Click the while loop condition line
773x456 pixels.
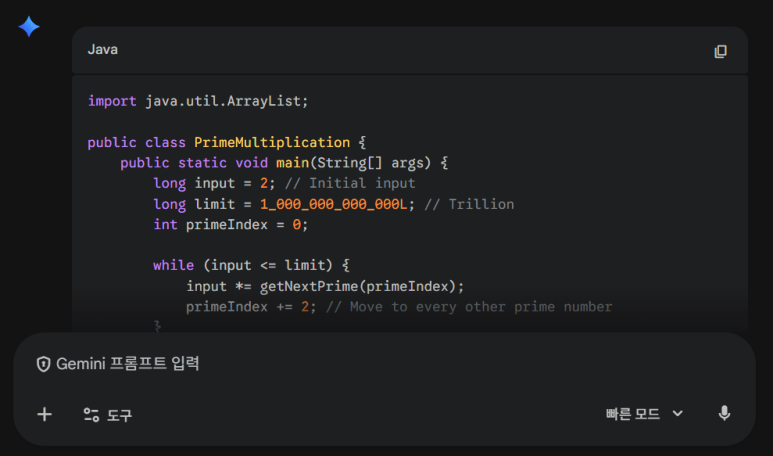(x=252, y=265)
